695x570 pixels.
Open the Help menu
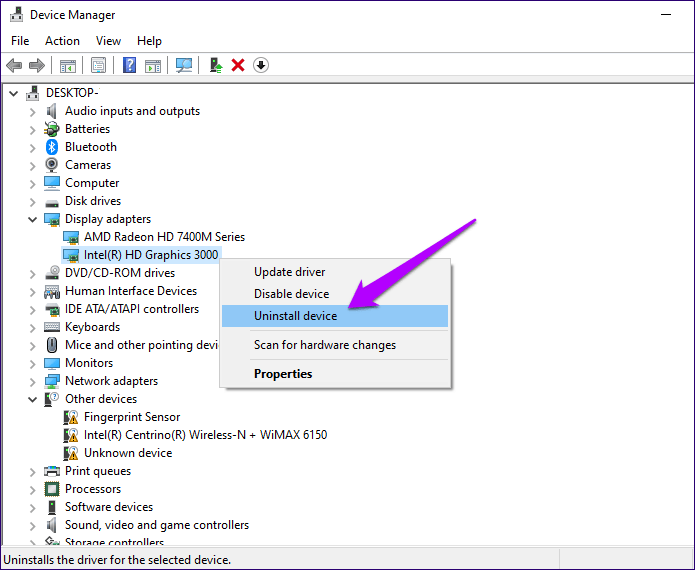pos(149,41)
